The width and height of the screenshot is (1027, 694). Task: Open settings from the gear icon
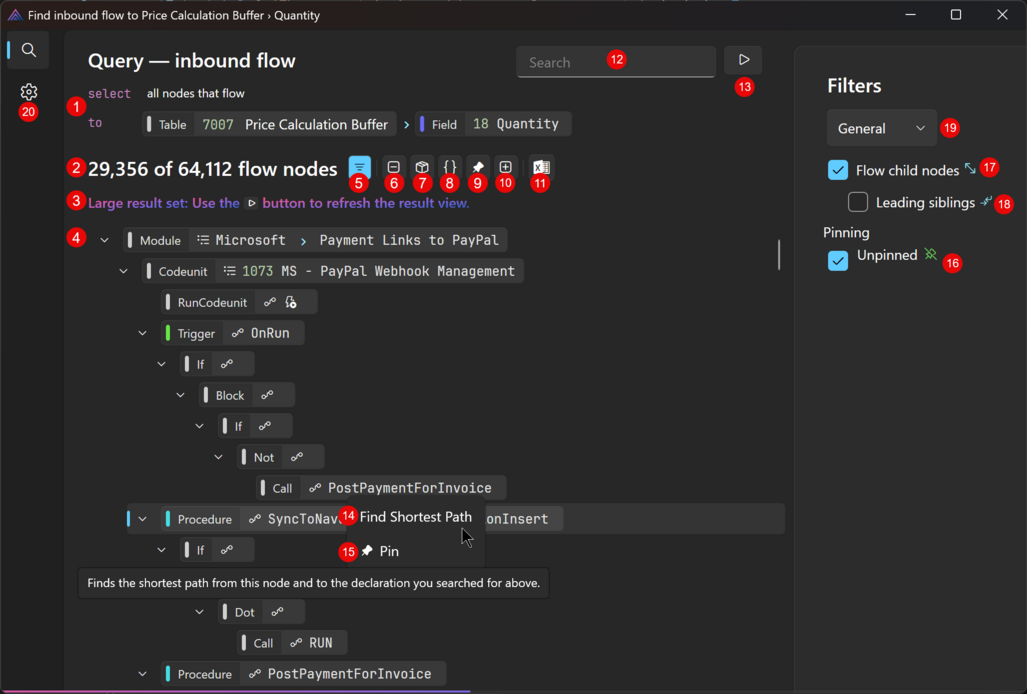coord(29,92)
